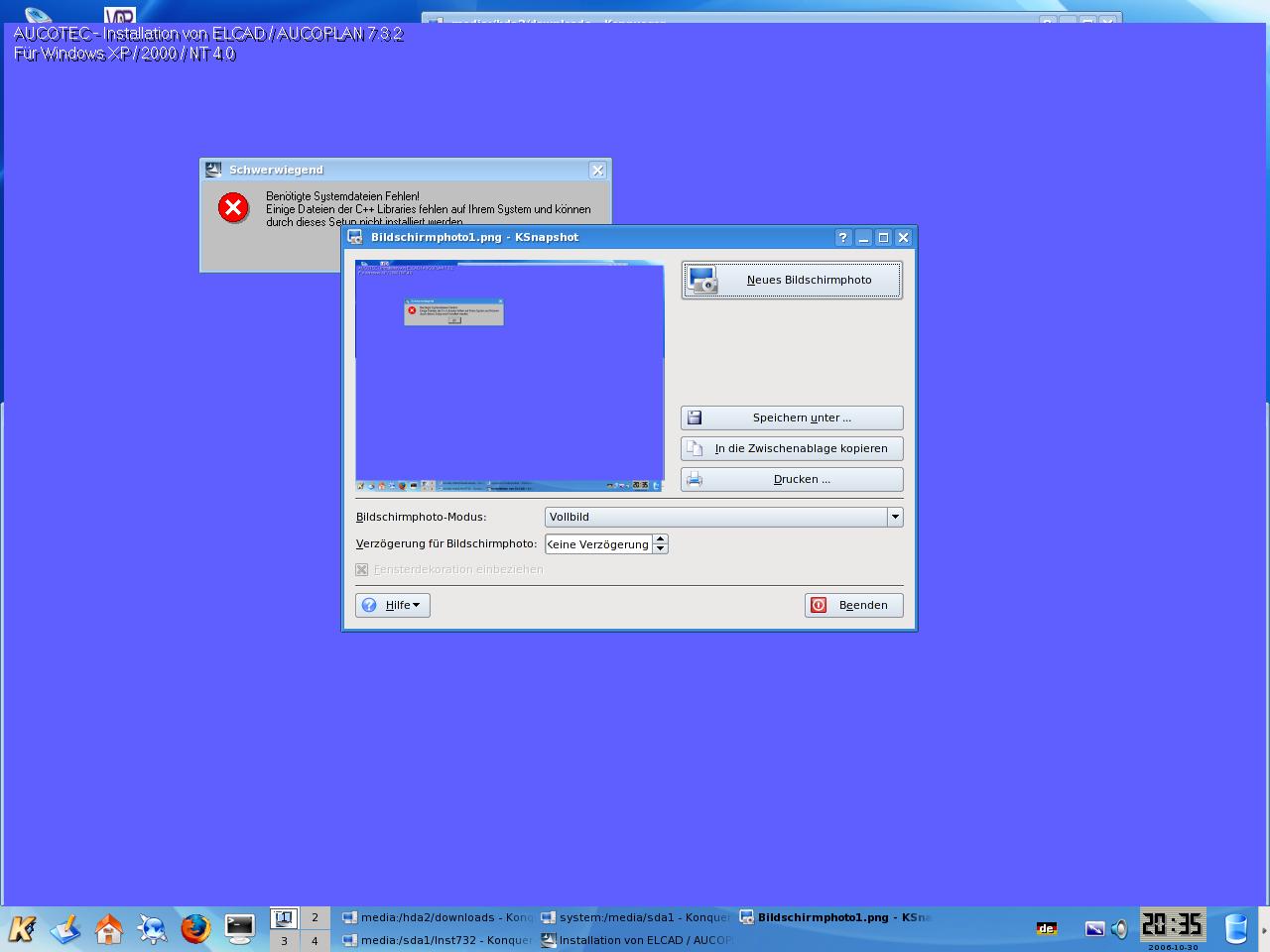Quit KSnapshot with Beenden button
This screenshot has width=1270, height=952.
click(x=854, y=605)
